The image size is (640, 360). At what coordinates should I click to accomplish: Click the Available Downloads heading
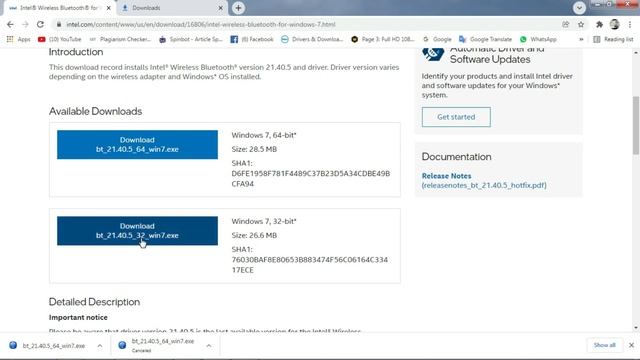coord(96,111)
